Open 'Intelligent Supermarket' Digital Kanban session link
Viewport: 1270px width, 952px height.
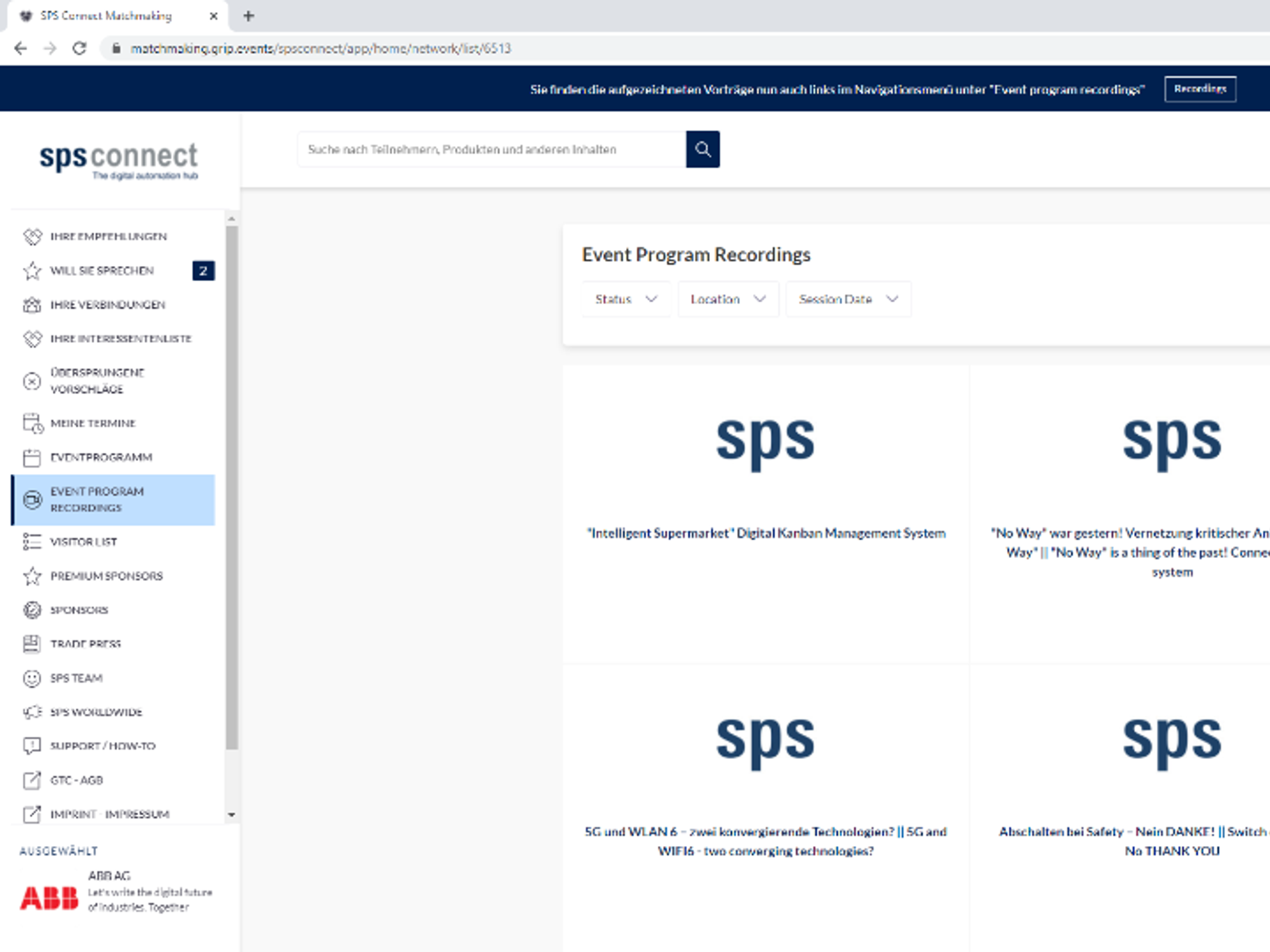tap(766, 533)
